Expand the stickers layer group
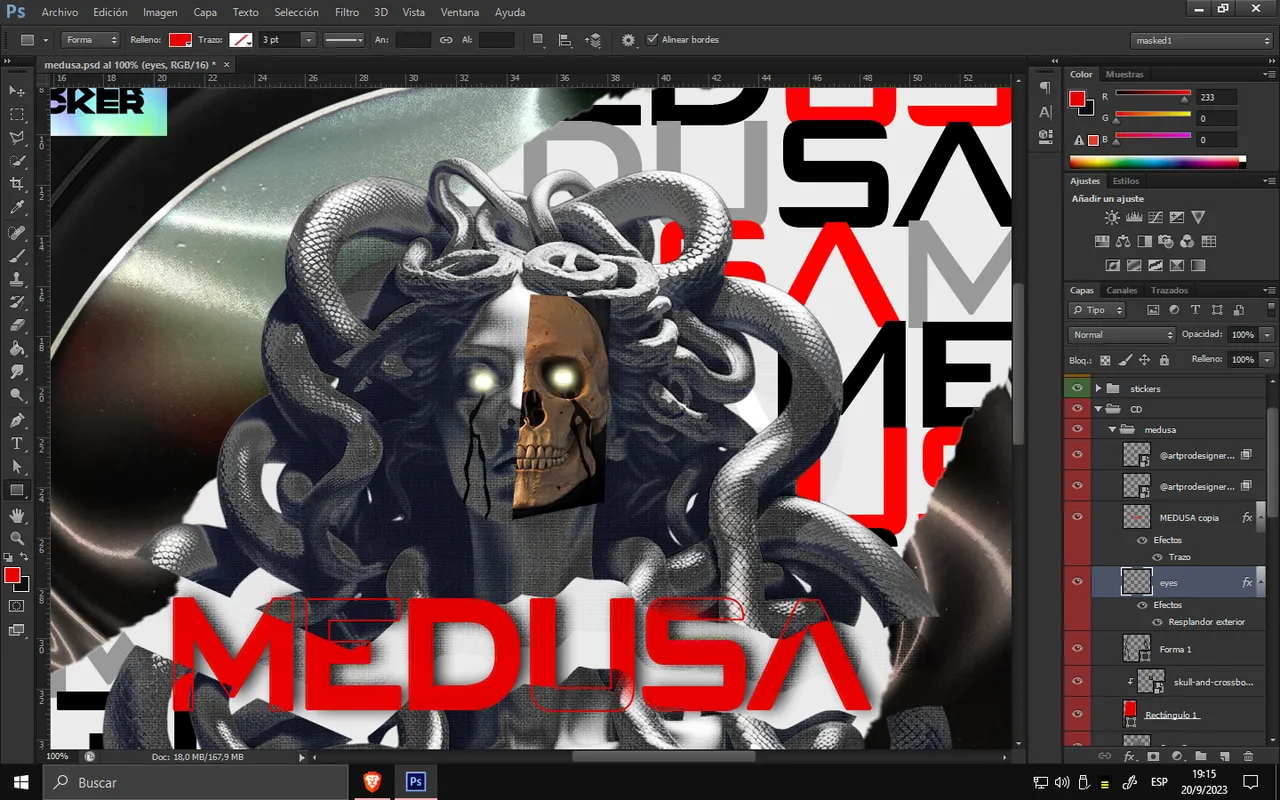Image resolution: width=1280 pixels, height=800 pixels. [x=1099, y=388]
